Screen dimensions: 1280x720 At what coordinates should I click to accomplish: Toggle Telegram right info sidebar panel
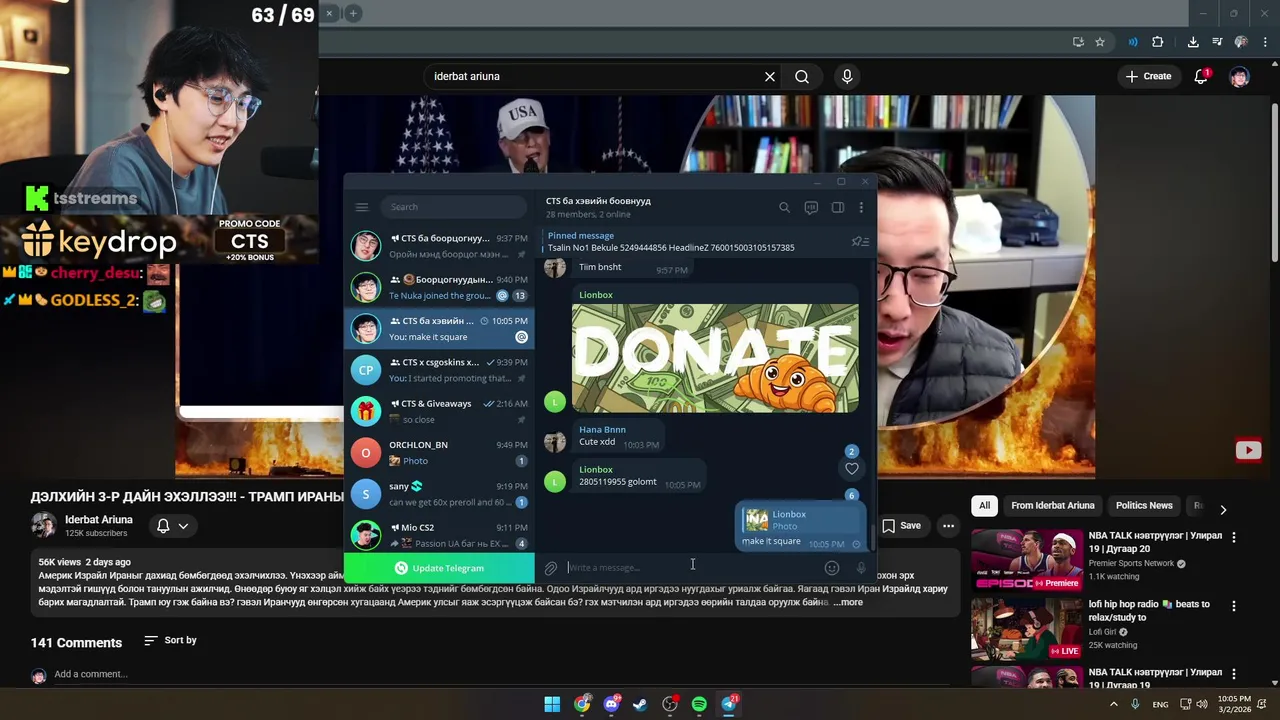(x=838, y=207)
